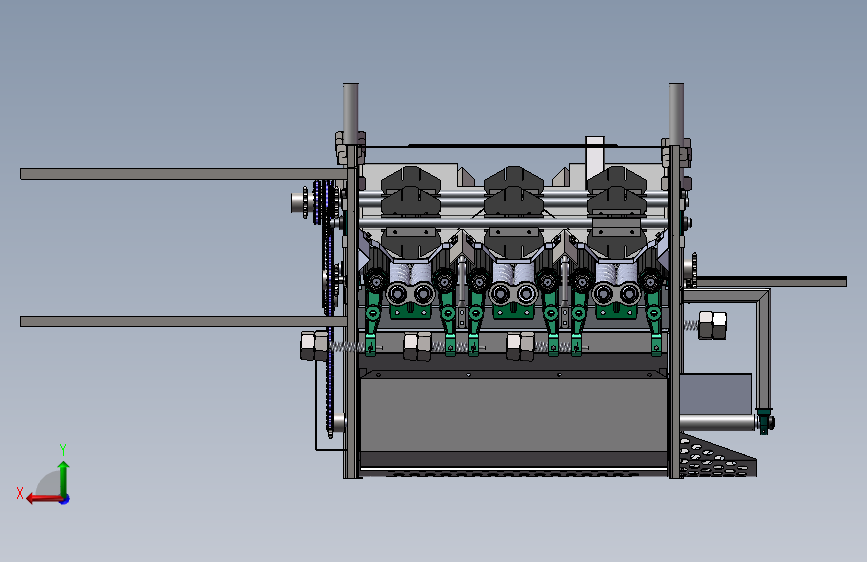Select the upper long horizontal bar on the left
867x562 pixels.
(184, 174)
